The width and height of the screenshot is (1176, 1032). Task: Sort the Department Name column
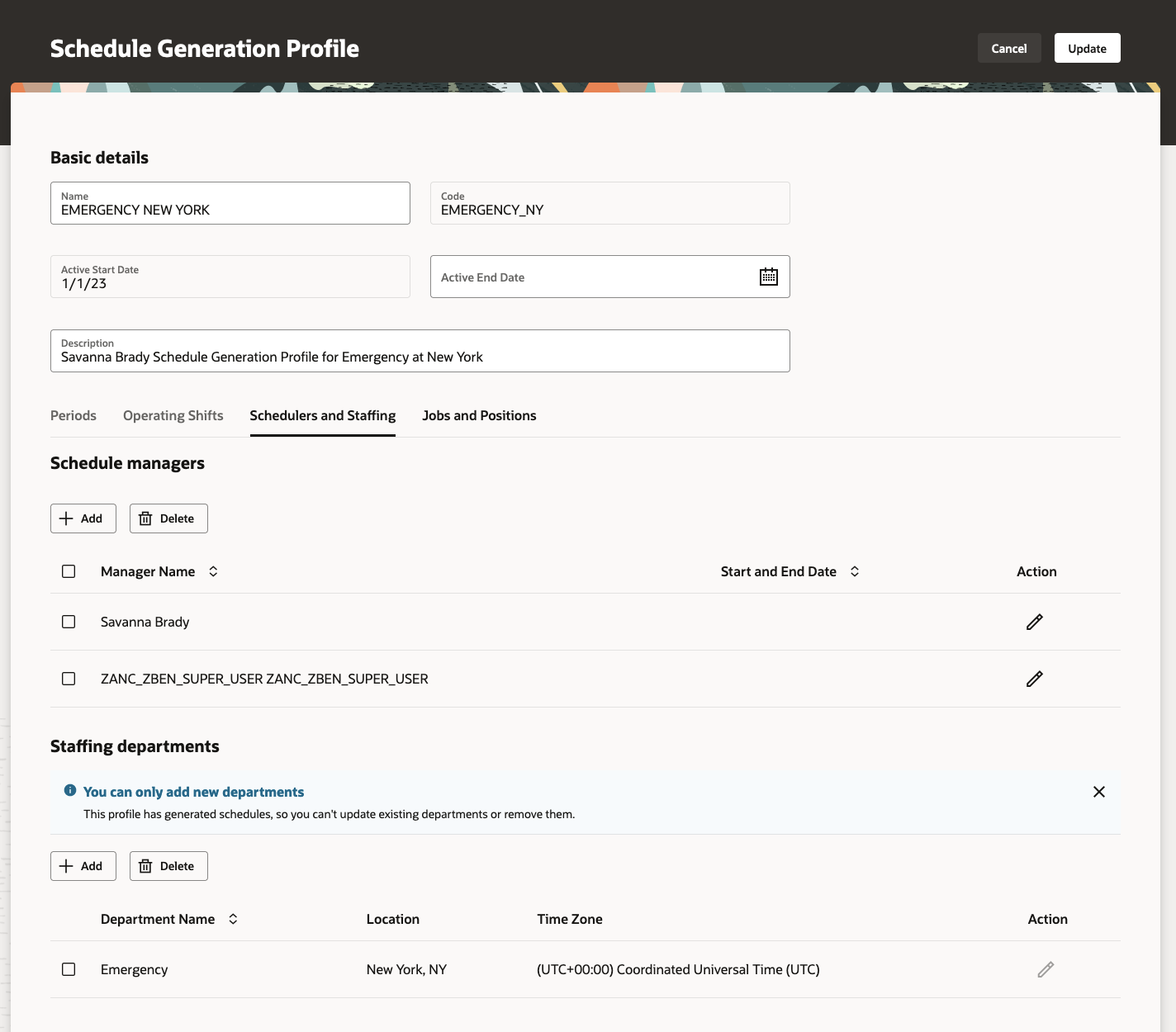click(233, 919)
